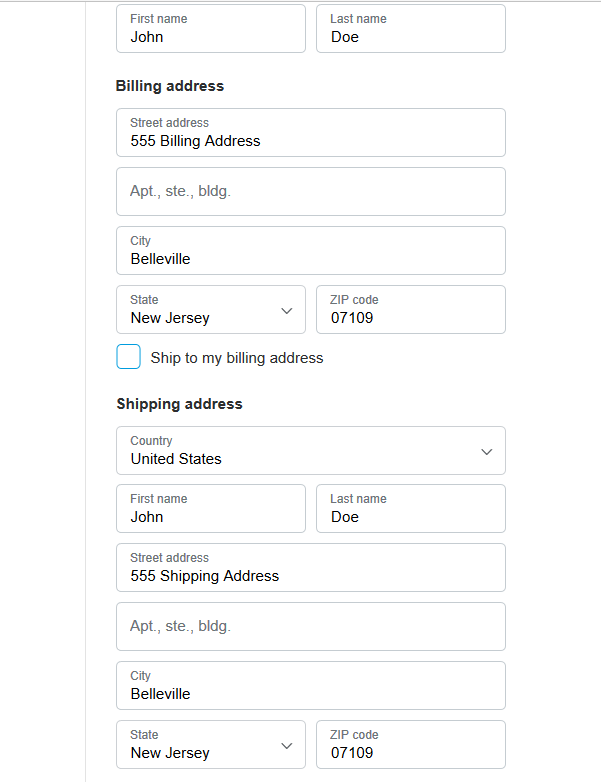Click the Country United States selector
601x782 pixels.
(x=311, y=450)
